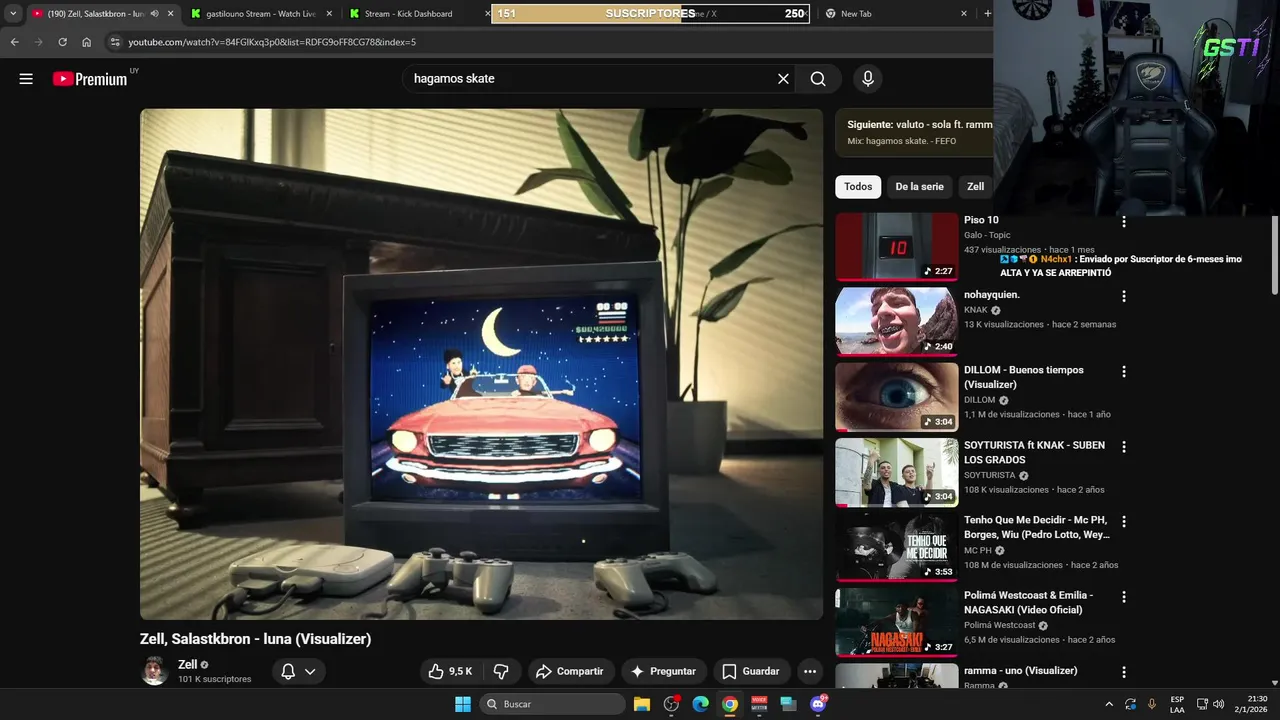This screenshot has height=720, width=1280.
Task: Open Google Chrome from taskbar
Action: (730, 704)
